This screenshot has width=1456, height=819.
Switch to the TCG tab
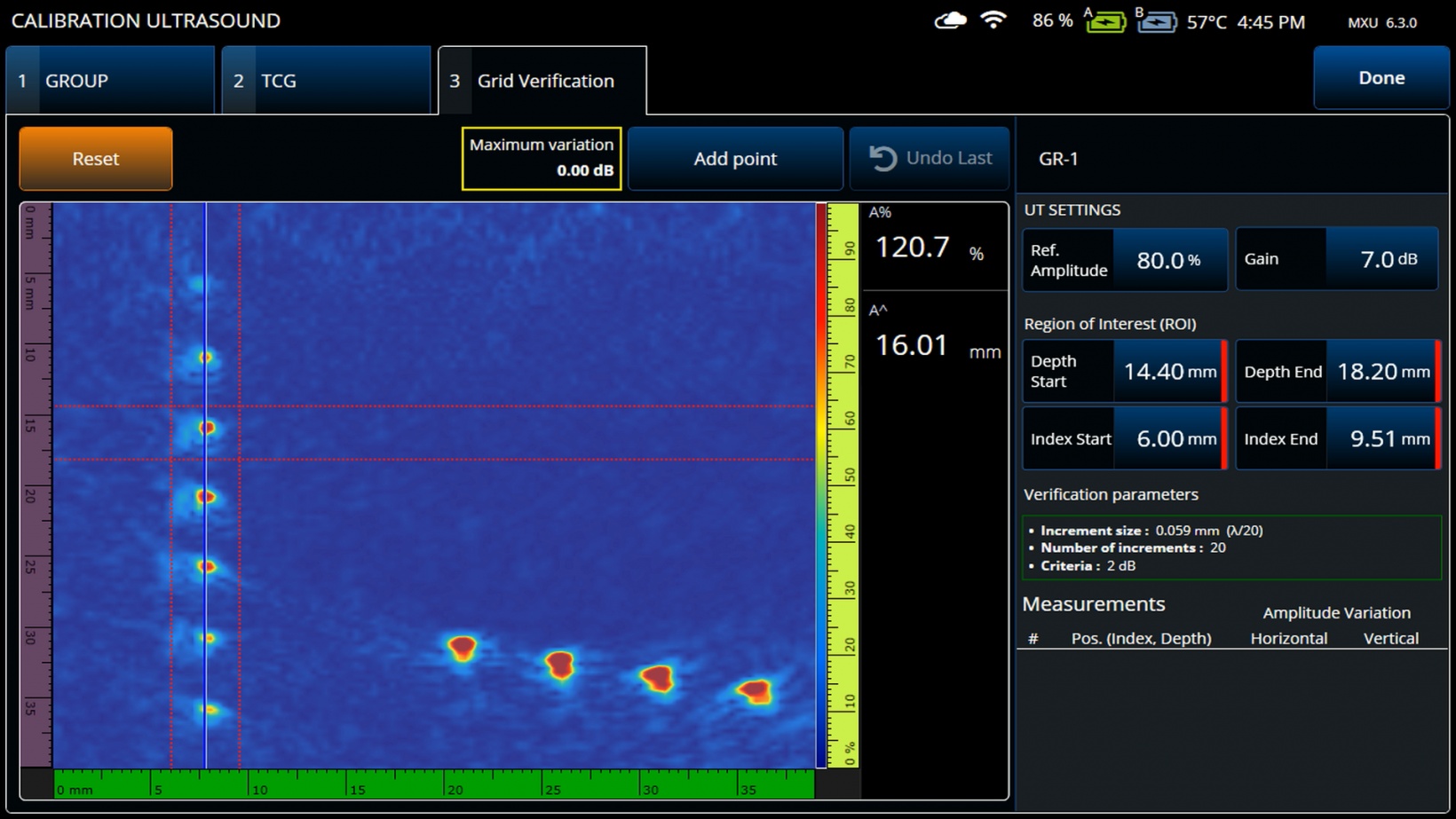coord(326,81)
